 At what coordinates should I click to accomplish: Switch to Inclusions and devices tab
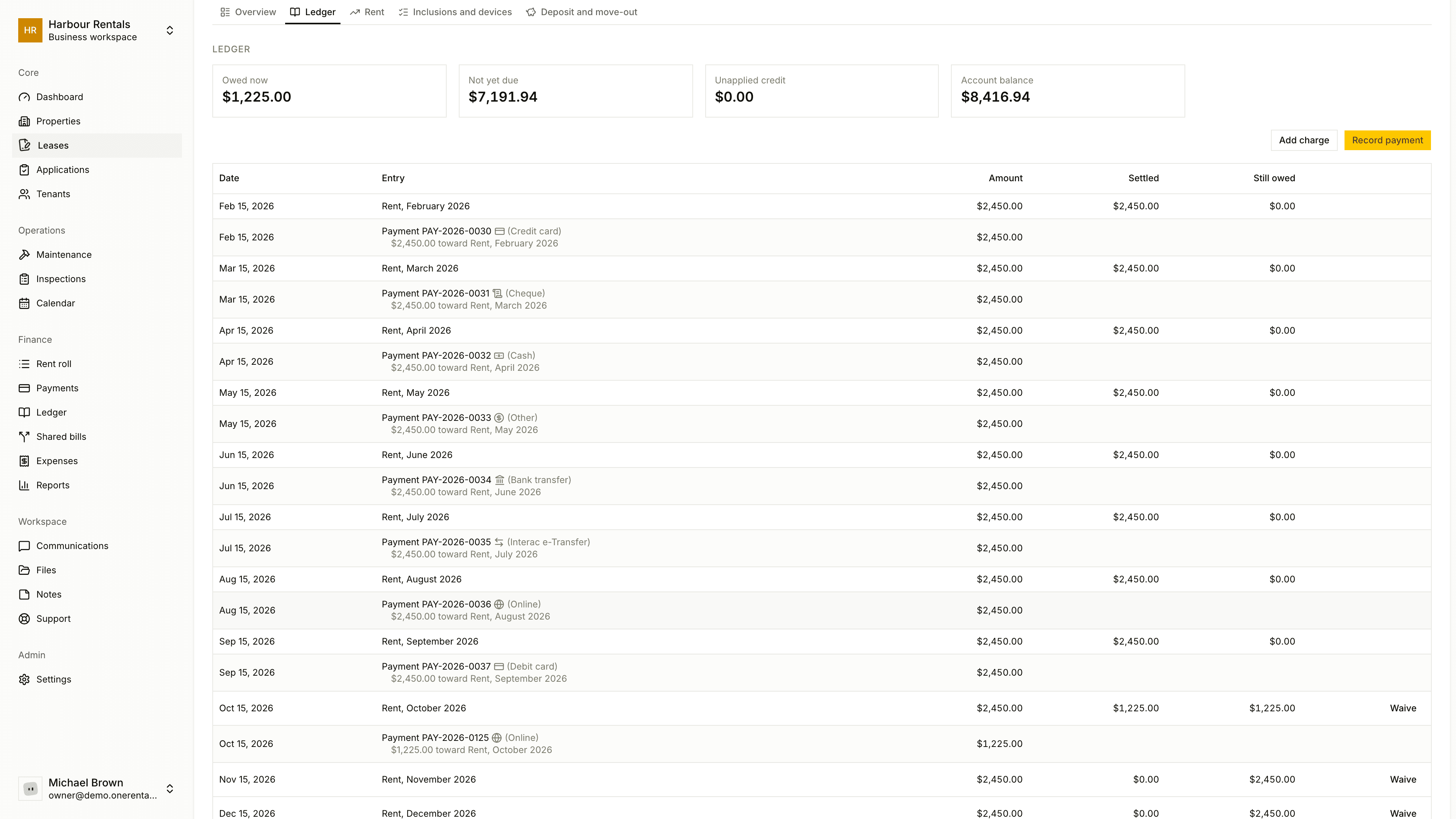455,12
